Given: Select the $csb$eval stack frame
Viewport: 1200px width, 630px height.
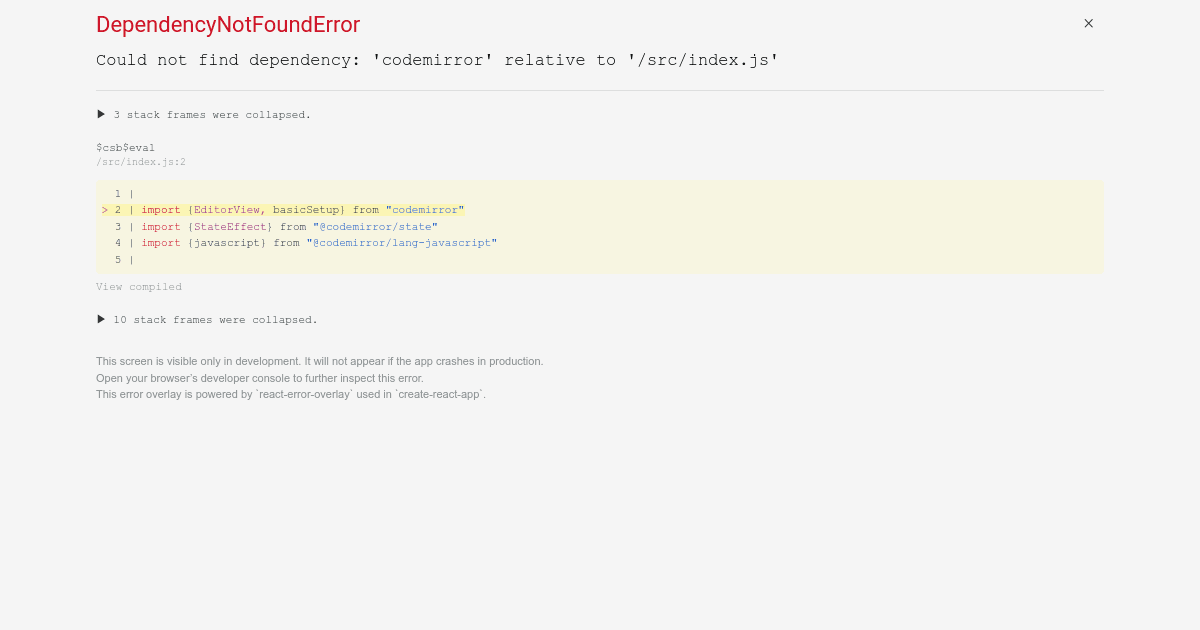Looking at the screenshot, I should click(x=125, y=147).
